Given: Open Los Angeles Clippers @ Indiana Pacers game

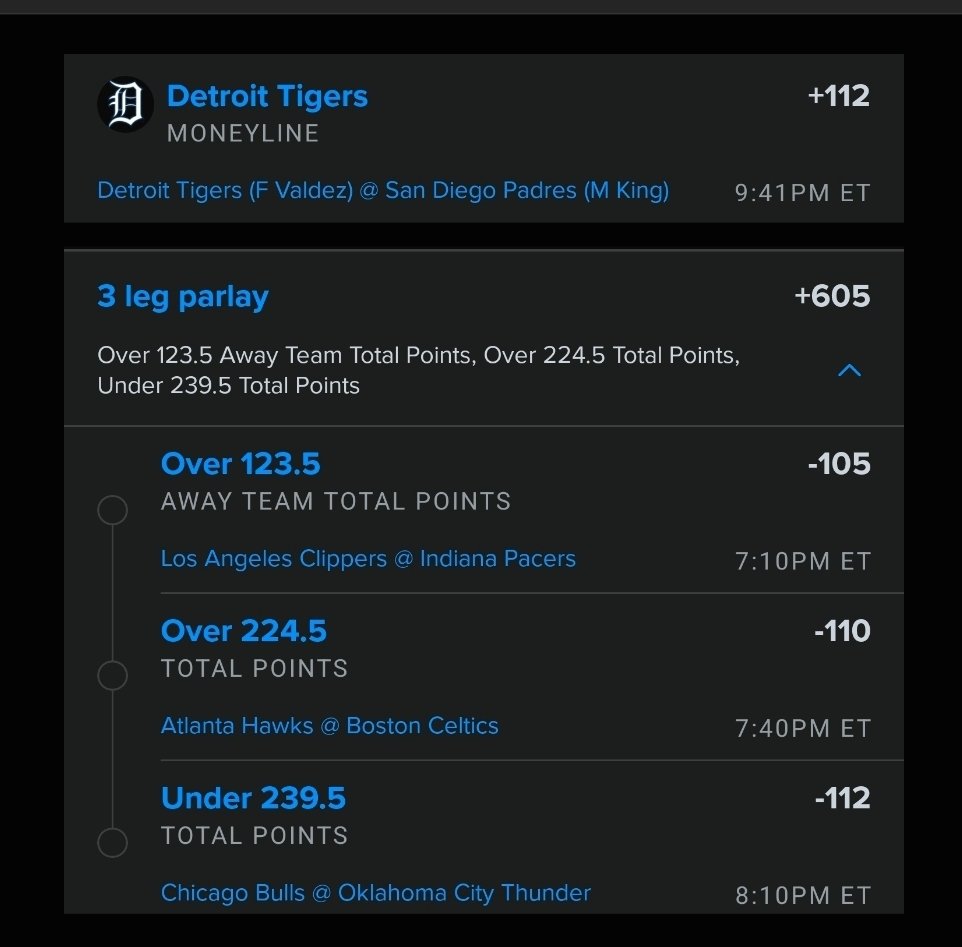Looking at the screenshot, I should (x=368, y=558).
